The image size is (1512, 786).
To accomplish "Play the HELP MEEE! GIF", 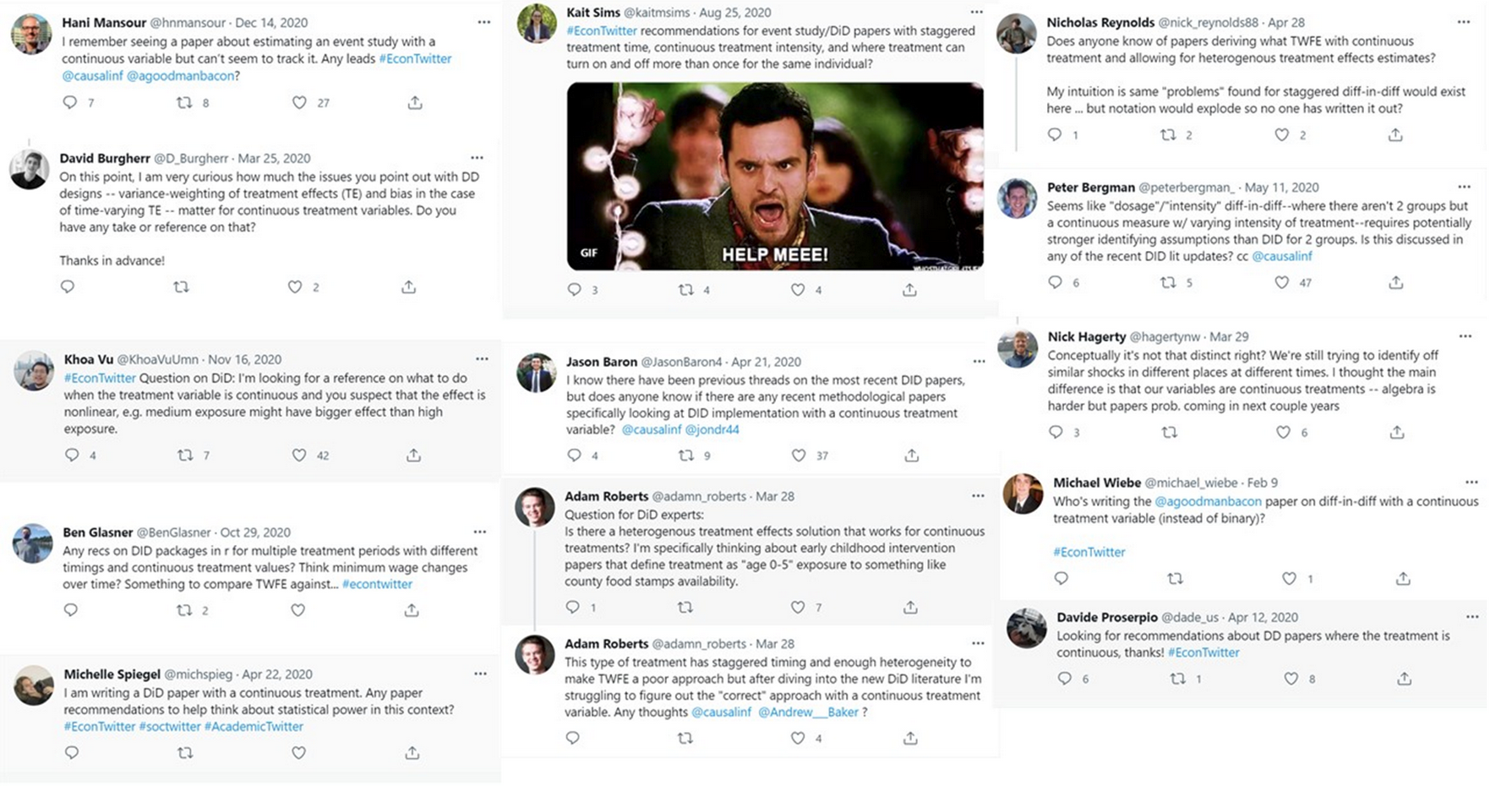I will tap(775, 176).
